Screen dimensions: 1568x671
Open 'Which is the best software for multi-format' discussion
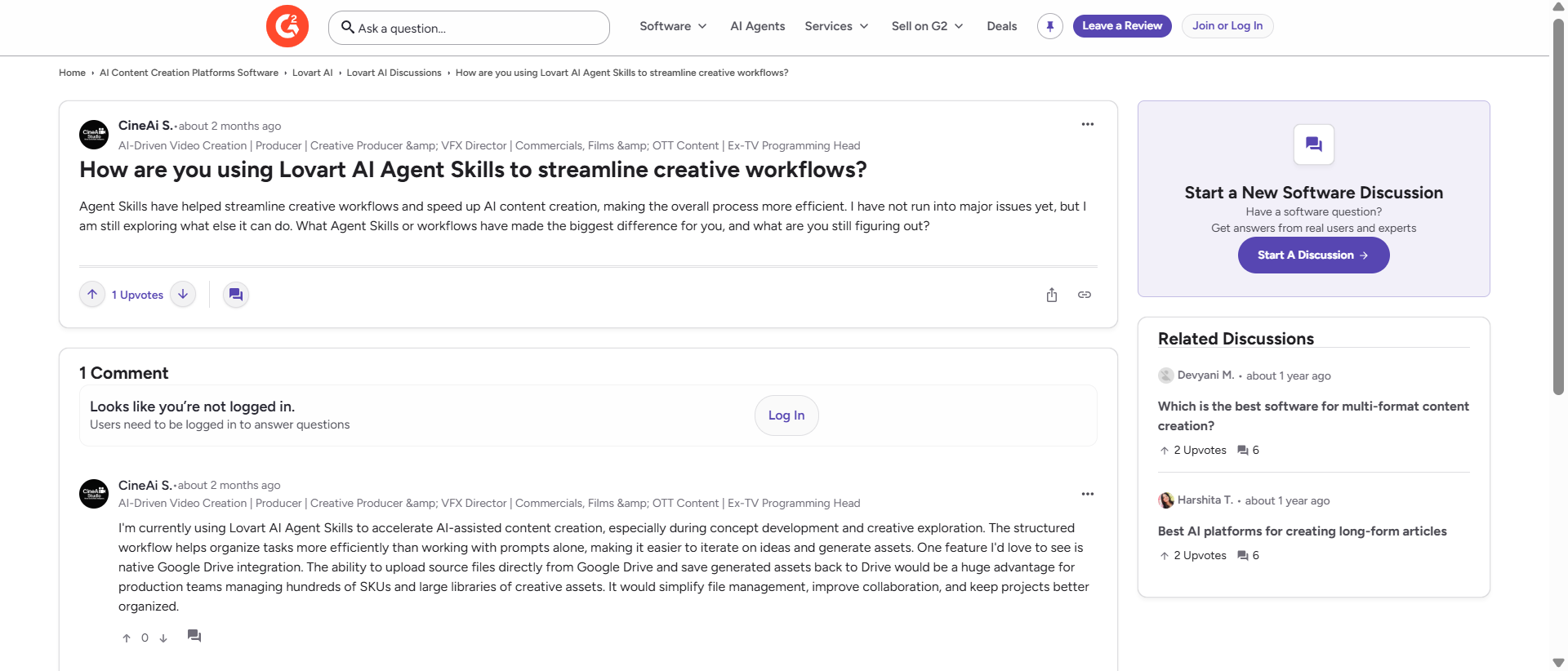(x=1313, y=416)
